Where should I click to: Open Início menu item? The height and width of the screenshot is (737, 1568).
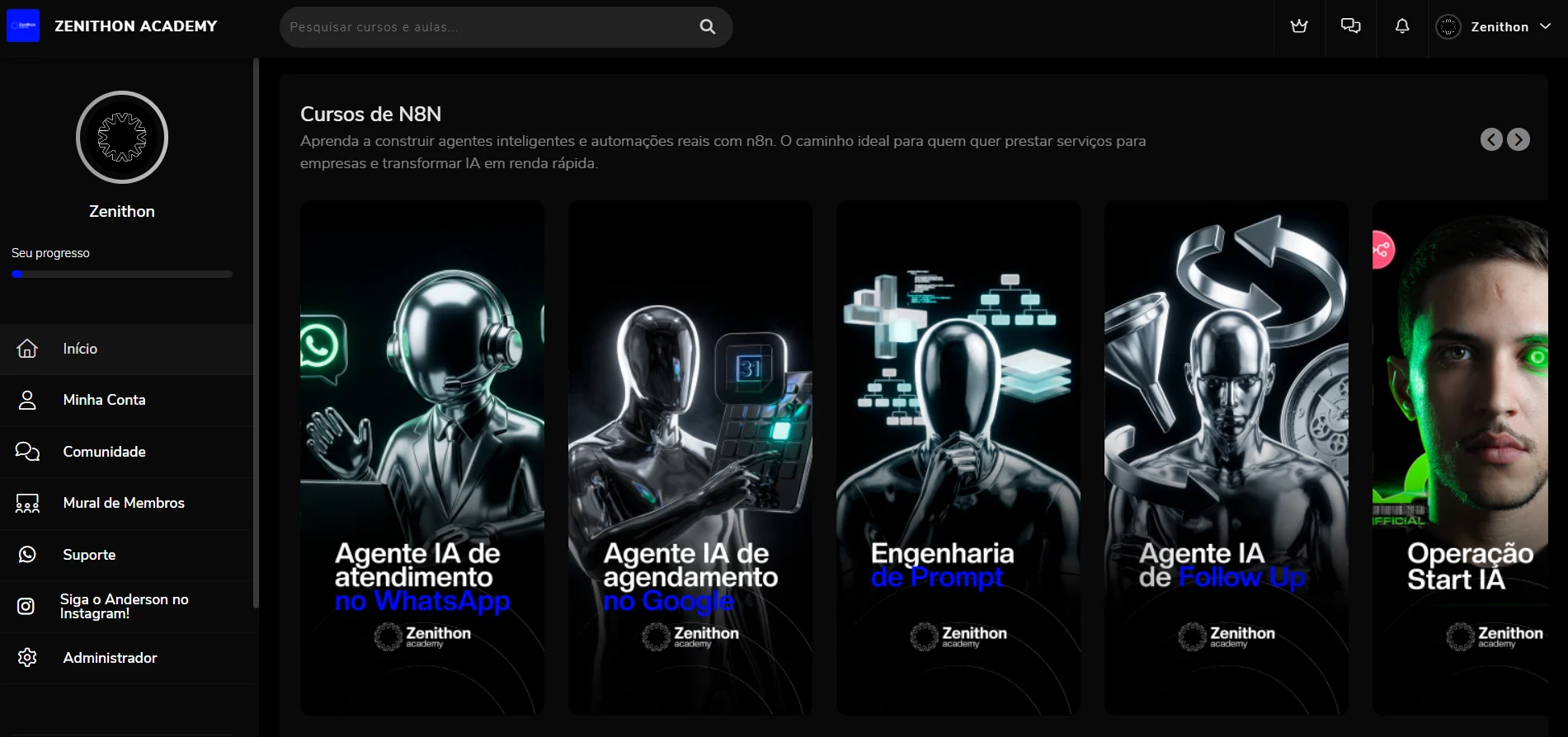coord(127,349)
